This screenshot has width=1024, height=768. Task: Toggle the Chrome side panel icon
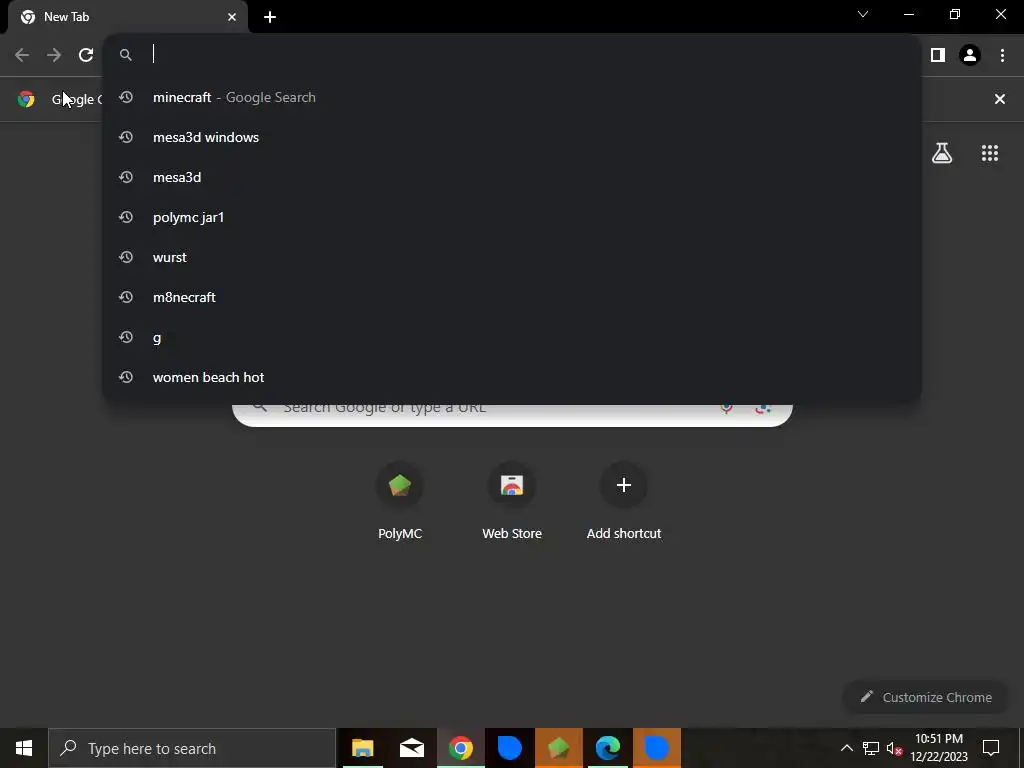(x=938, y=55)
